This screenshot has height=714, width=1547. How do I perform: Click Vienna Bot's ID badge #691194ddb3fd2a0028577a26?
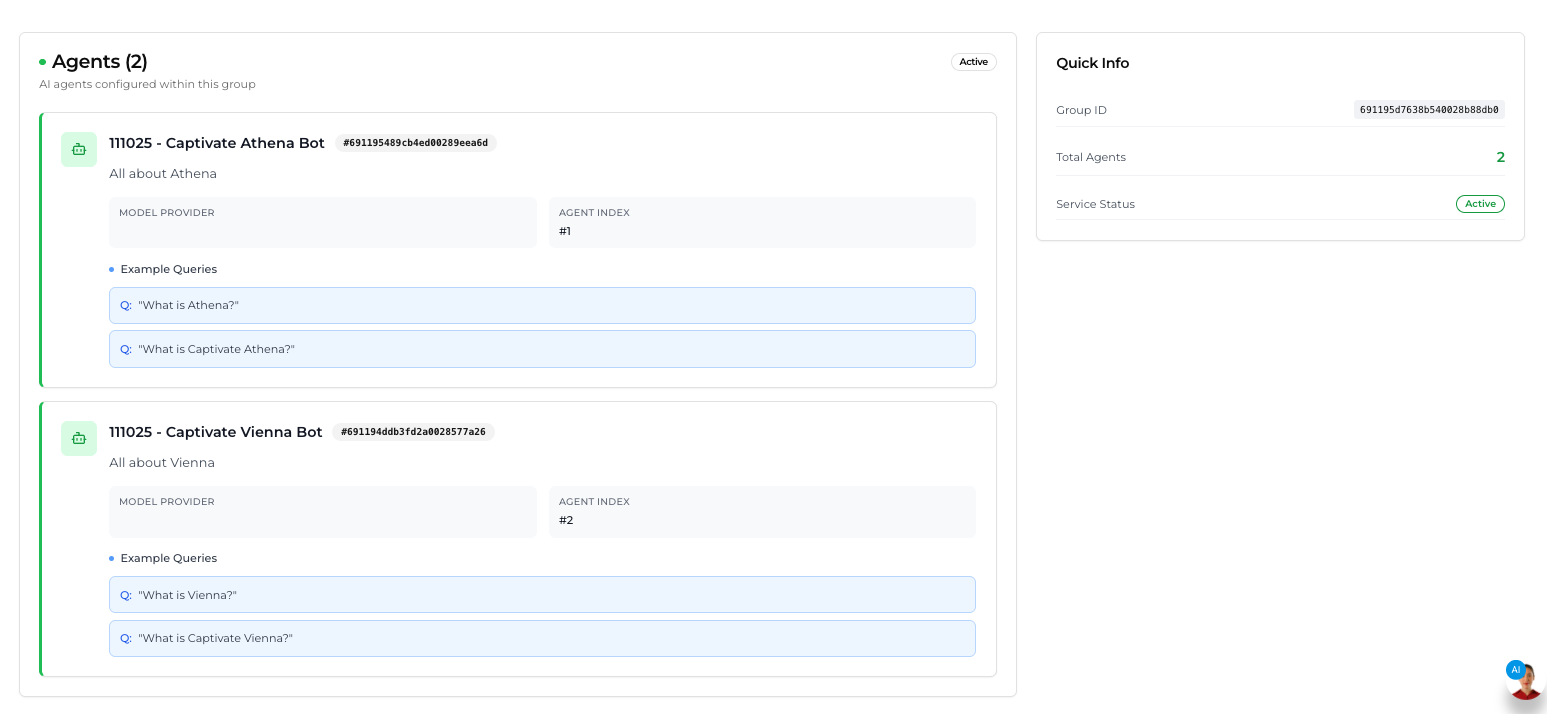tap(413, 432)
